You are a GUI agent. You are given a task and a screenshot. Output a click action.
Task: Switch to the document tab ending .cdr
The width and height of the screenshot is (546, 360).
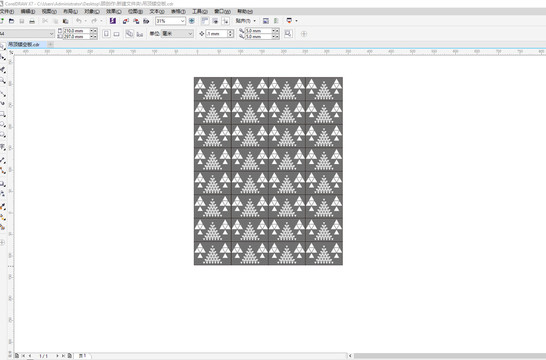coord(24,45)
